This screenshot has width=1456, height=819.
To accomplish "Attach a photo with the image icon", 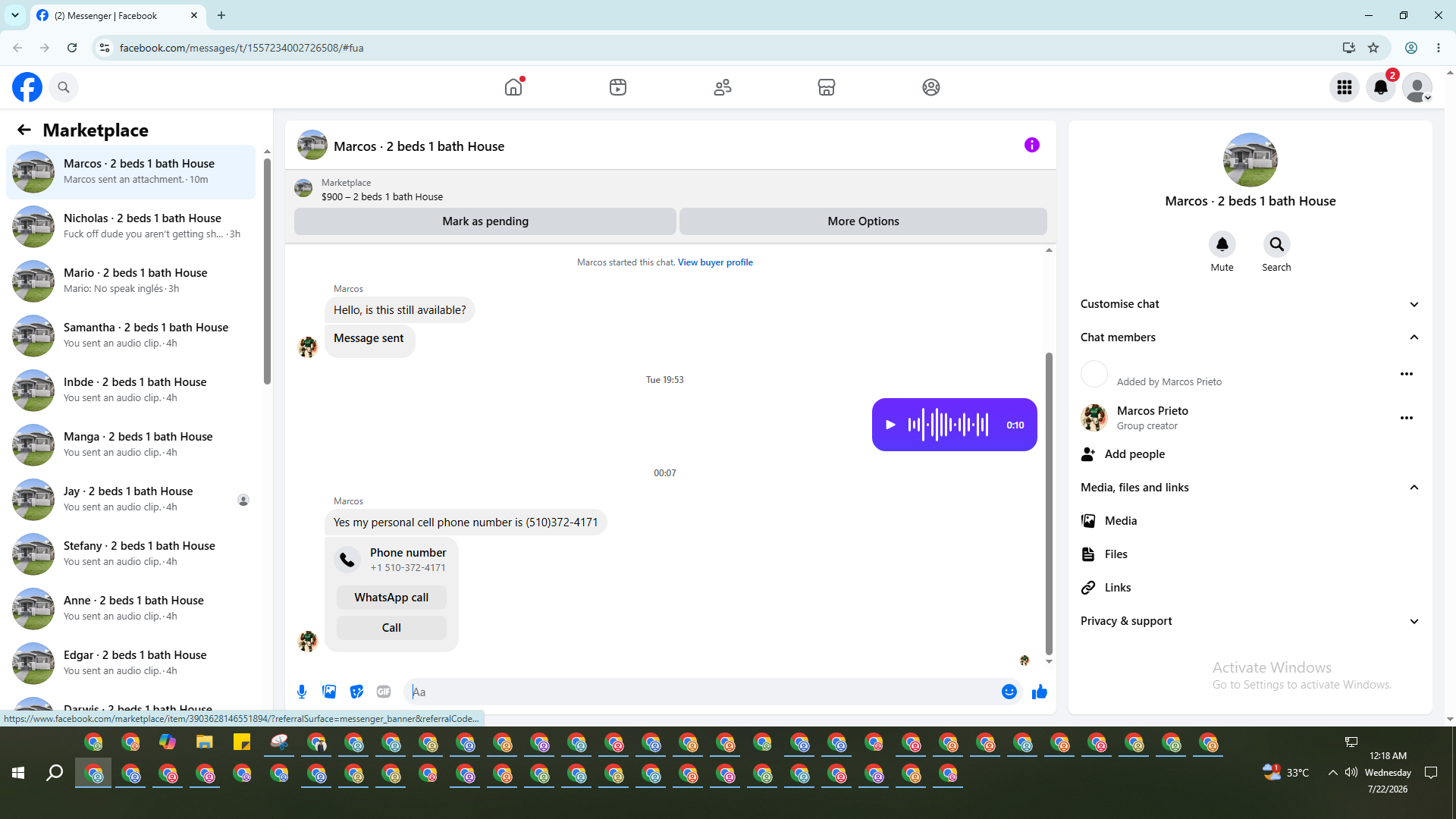I will pos(329,692).
